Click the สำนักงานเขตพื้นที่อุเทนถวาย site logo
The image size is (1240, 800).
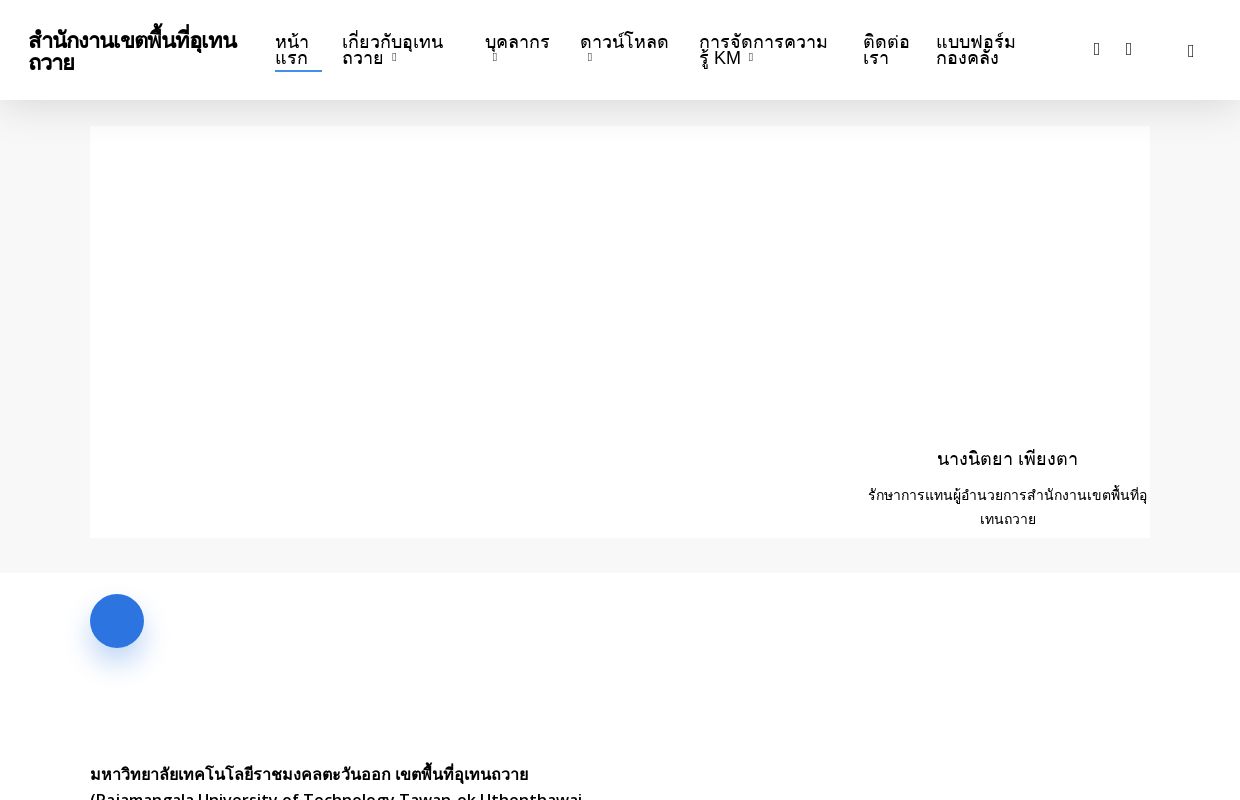133,50
